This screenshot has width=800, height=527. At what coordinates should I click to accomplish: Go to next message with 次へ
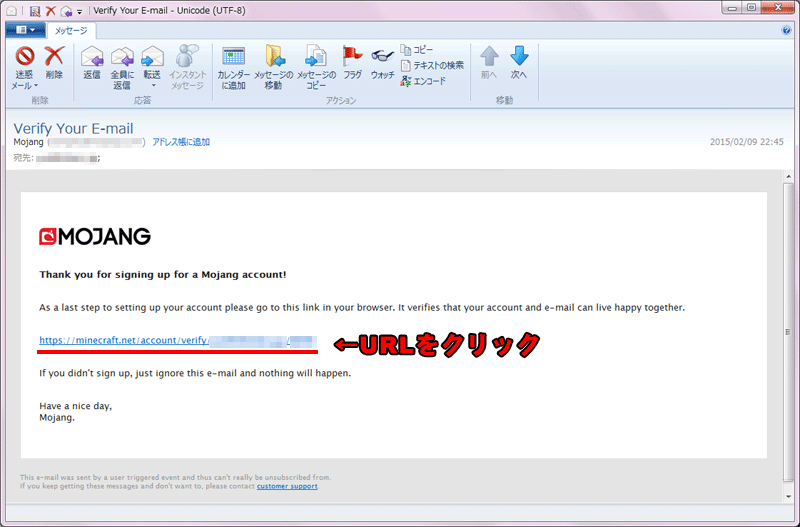519,63
